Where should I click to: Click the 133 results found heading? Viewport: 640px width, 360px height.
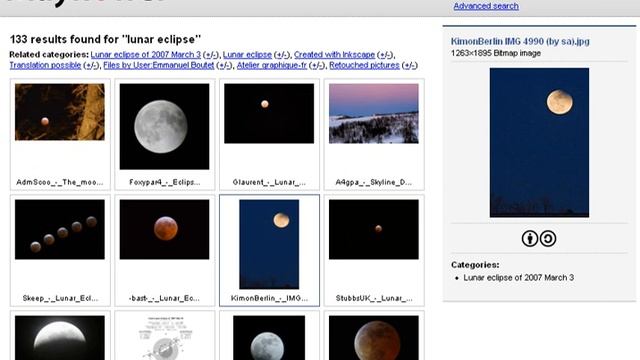pos(105,39)
